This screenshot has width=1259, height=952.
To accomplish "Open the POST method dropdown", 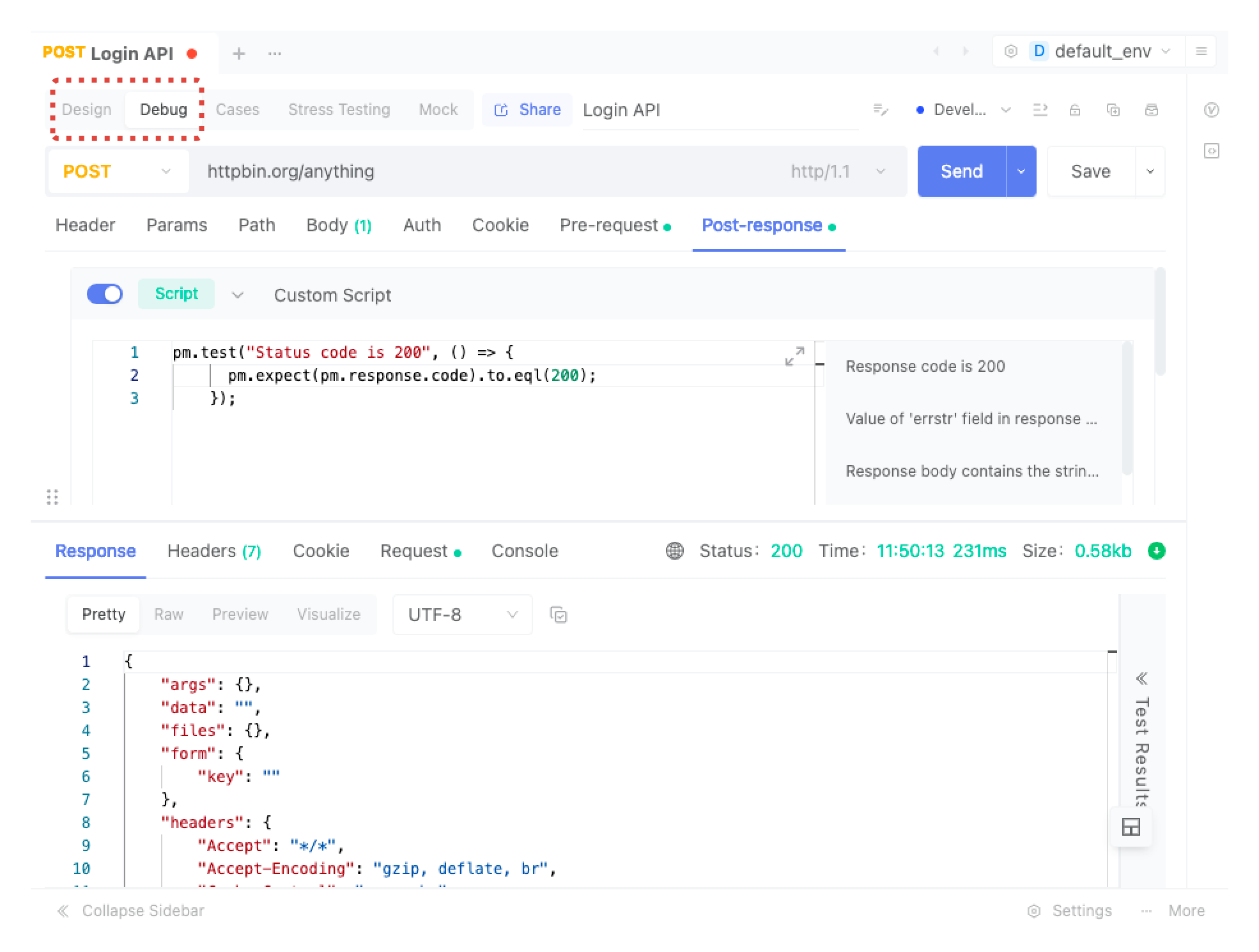I will click(118, 171).
